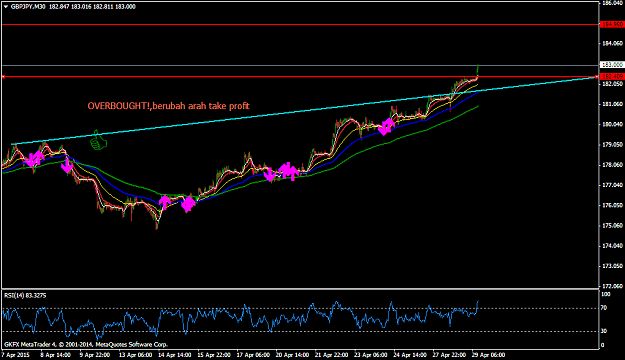Click the 179.050 price axis label
The image size is (625, 360).
tap(613, 145)
